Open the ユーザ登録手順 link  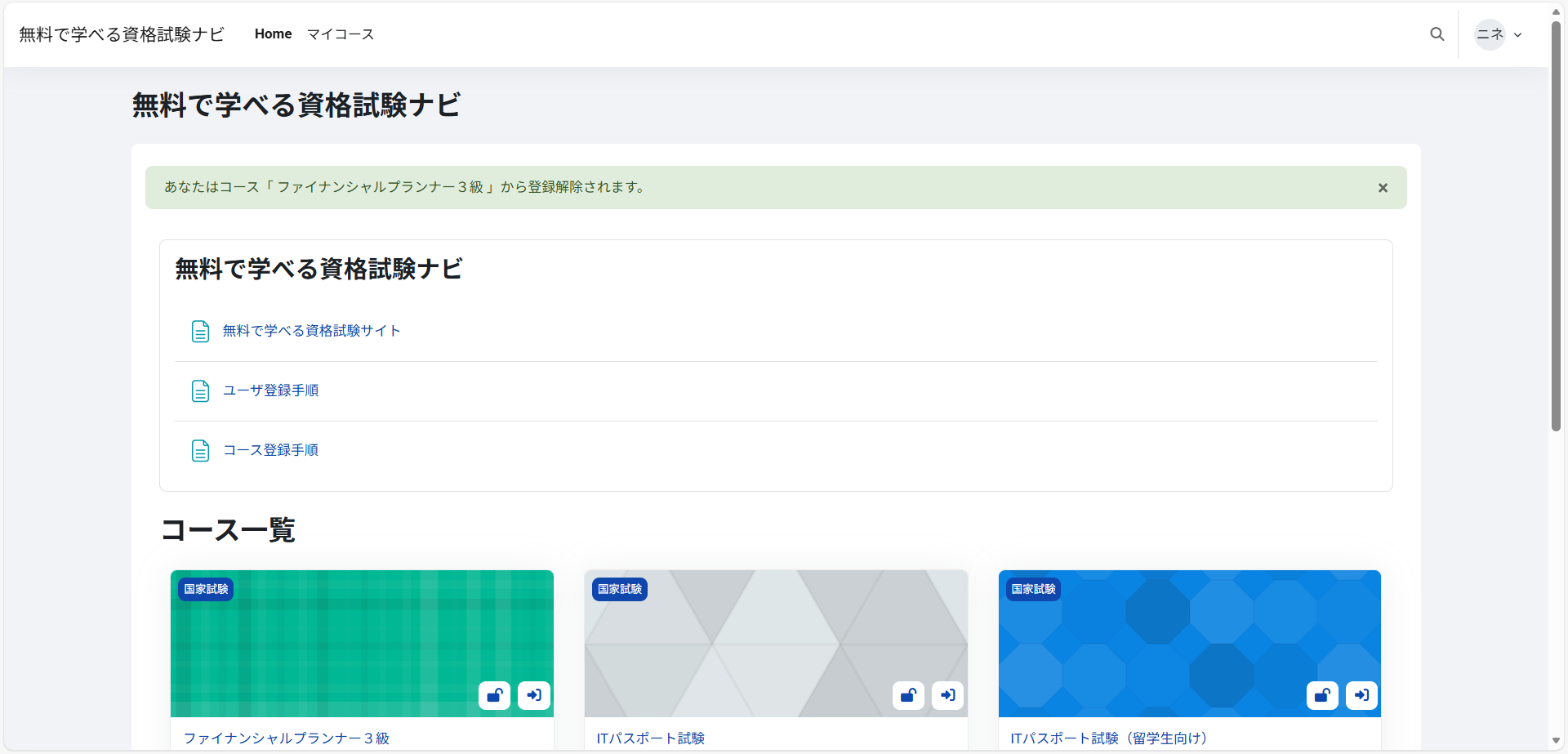click(x=270, y=390)
